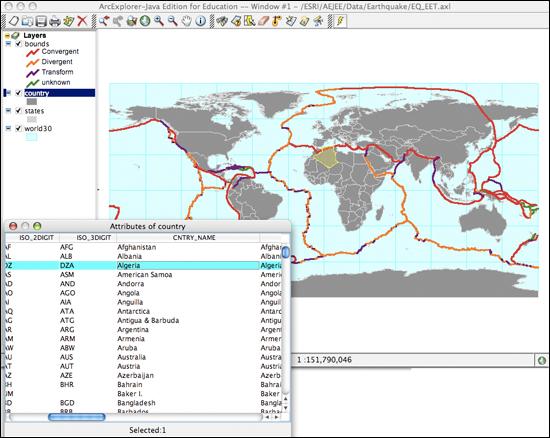
Task: Collapse the states layer legend
Action: coord(8,111)
